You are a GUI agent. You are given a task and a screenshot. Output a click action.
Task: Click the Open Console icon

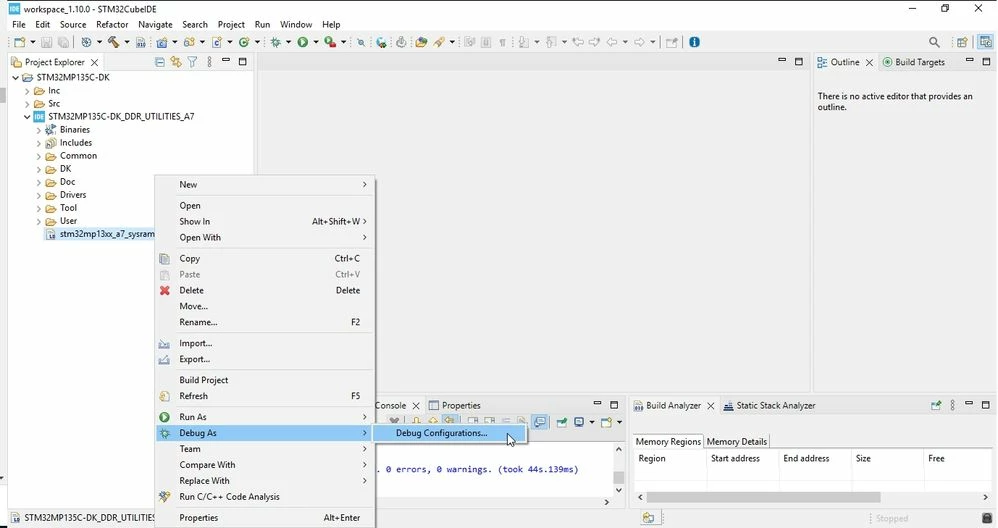[x=606, y=422]
